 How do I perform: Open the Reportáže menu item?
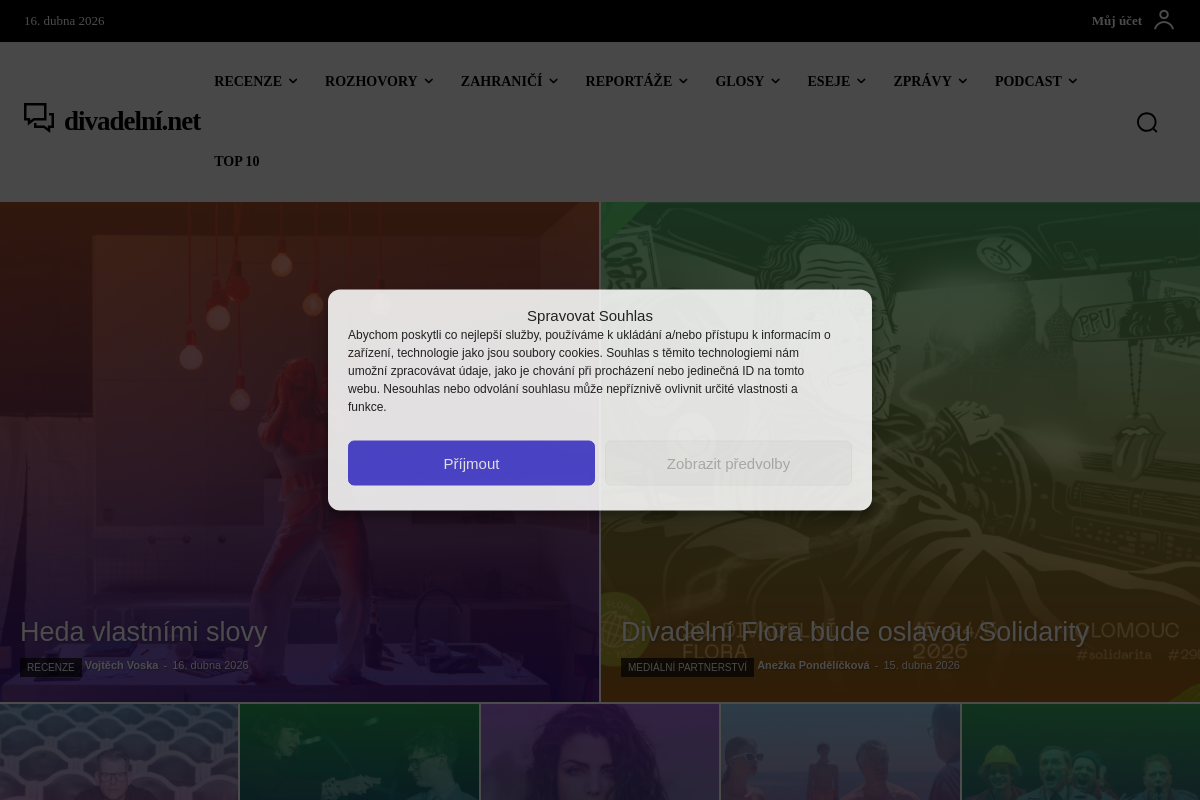pyautogui.click(x=628, y=81)
